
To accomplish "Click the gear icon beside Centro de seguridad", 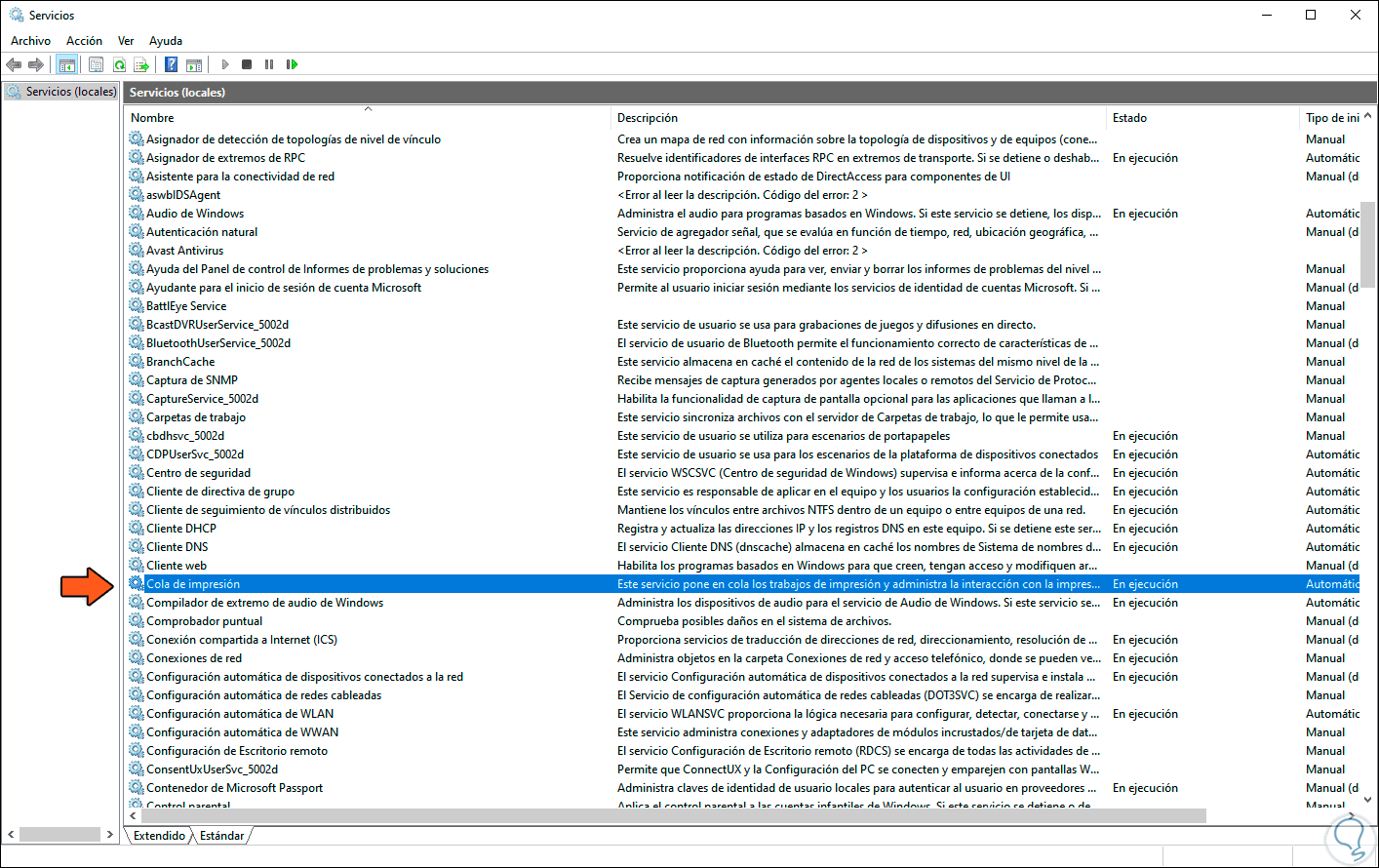I will point(137,473).
